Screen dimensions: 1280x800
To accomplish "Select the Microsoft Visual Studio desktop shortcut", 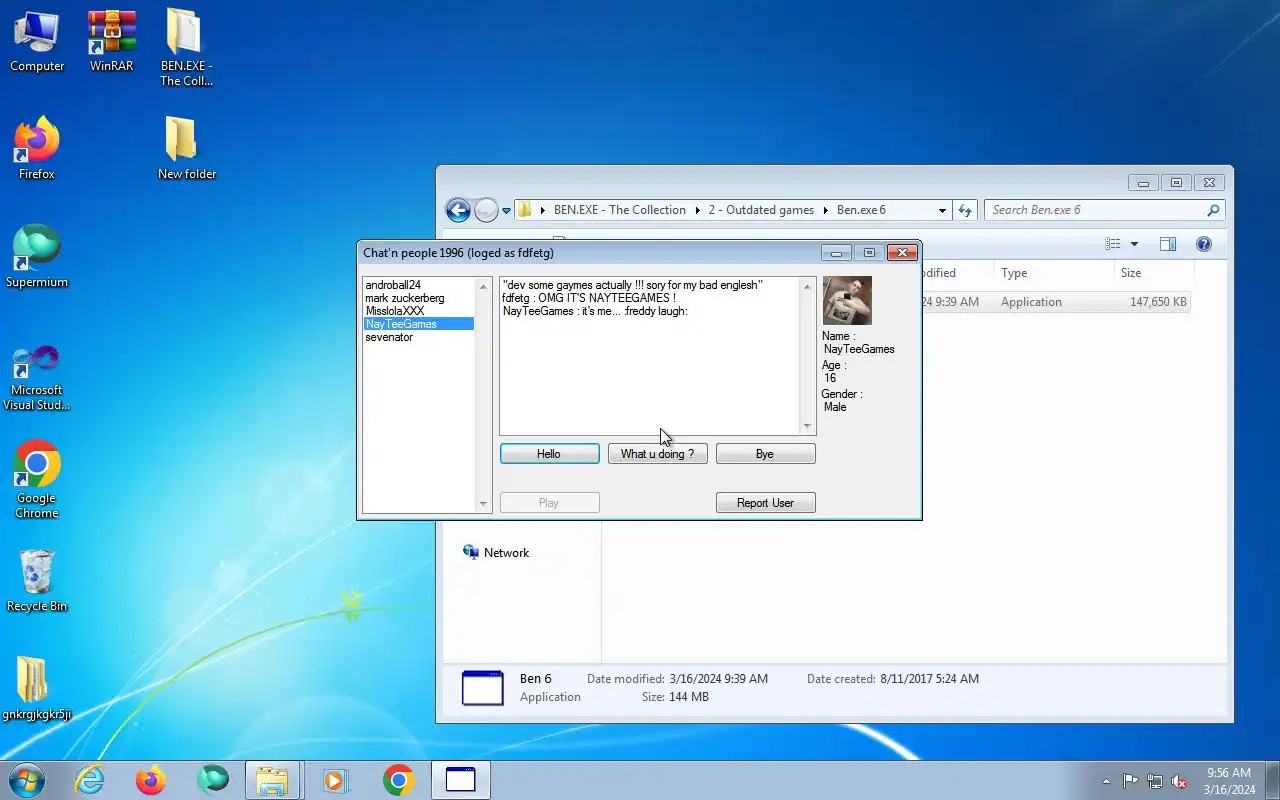I will tap(37, 378).
